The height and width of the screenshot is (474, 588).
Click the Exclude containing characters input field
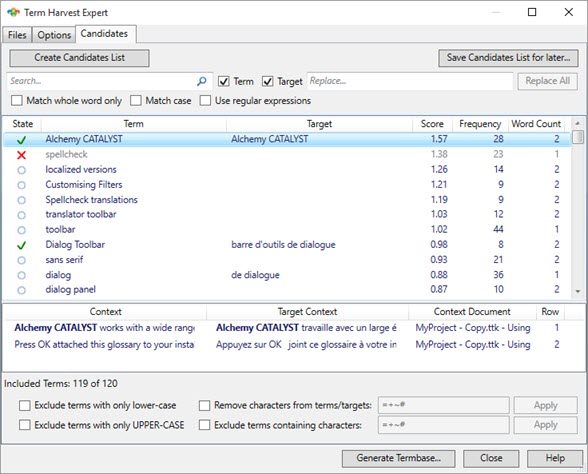pyautogui.click(x=444, y=425)
